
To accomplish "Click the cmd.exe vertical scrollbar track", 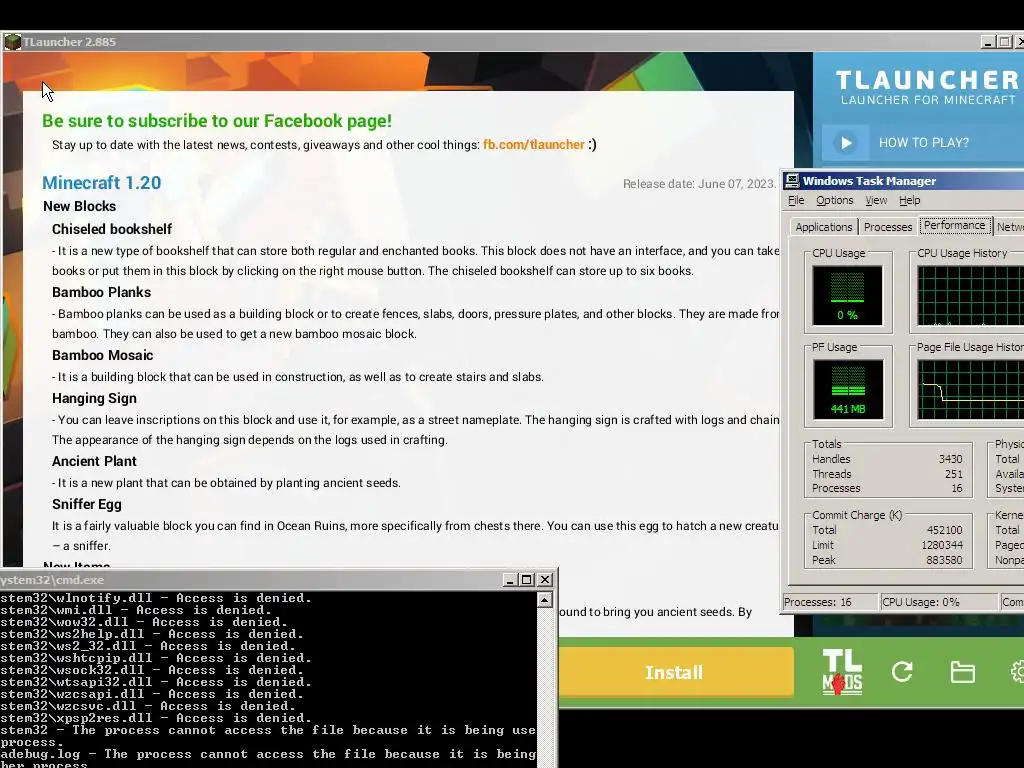I will tap(545, 686).
